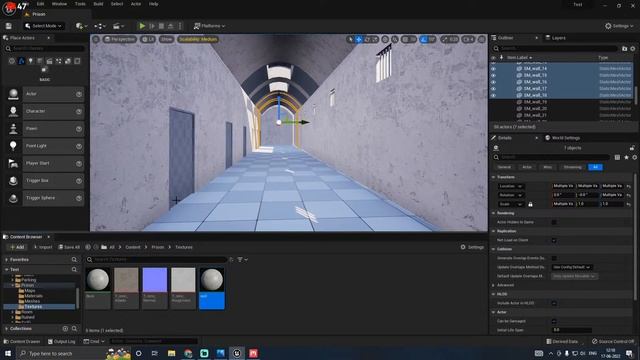Open the Edit menu
Viewport: 640px width, 360px height.
tap(40, 4)
